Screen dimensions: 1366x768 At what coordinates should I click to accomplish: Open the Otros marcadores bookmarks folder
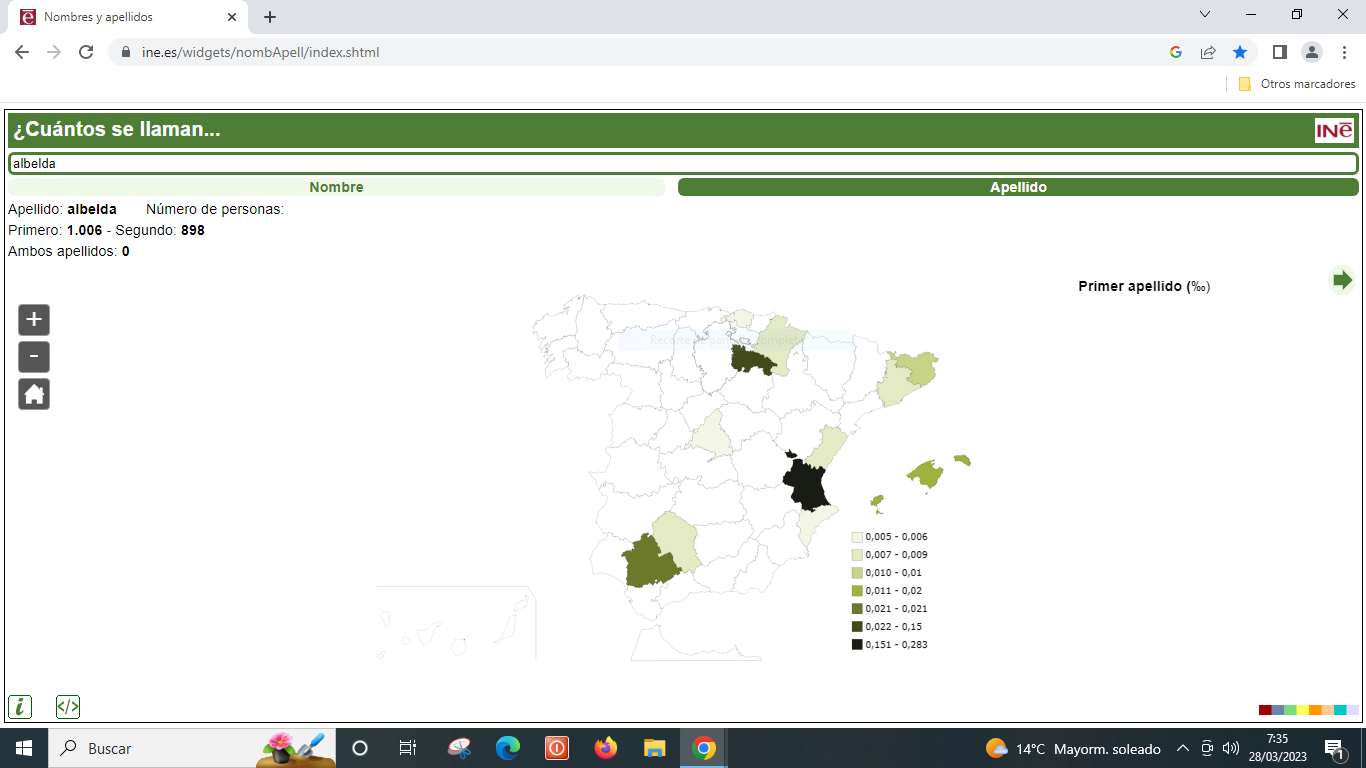(x=1297, y=84)
